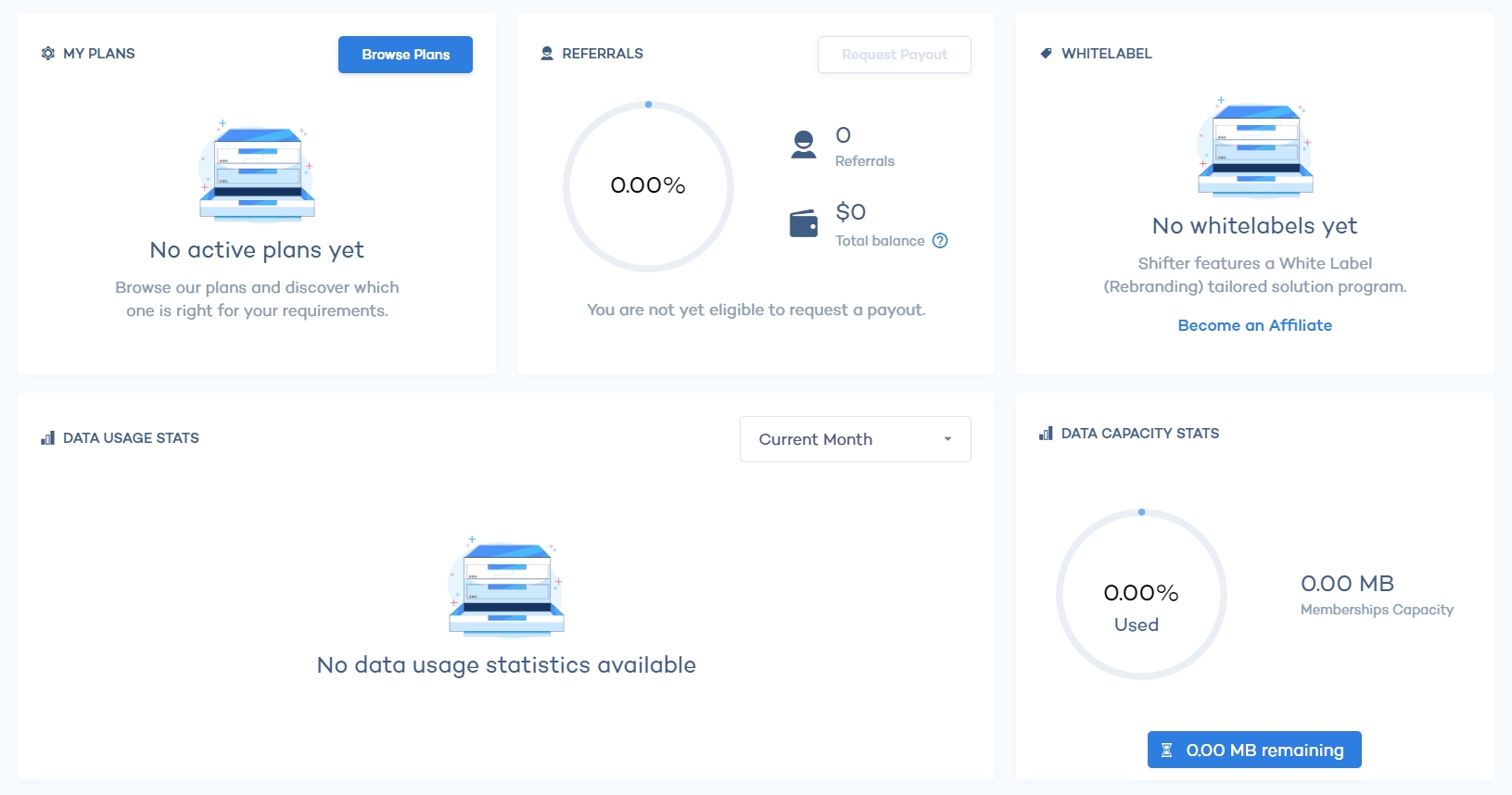1512x795 pixels.
Task: Click the wallet icon beside Total balance
Action: coord(804,223)
